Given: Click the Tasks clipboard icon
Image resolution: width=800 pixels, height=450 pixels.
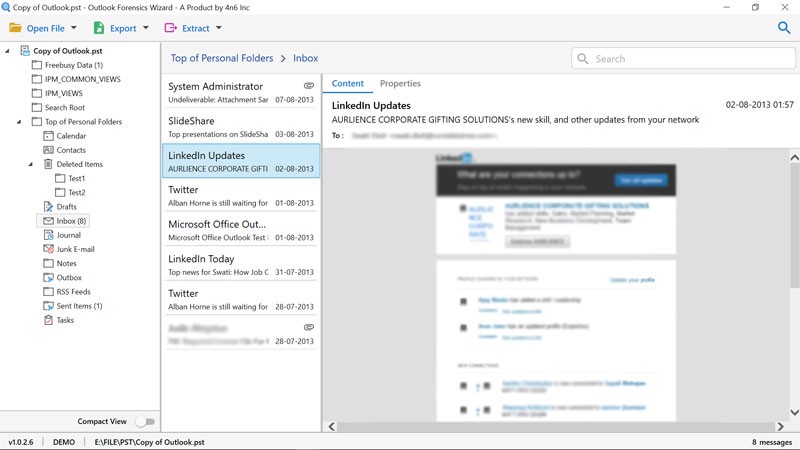Looking at the screenshot, I should [48, 320].
